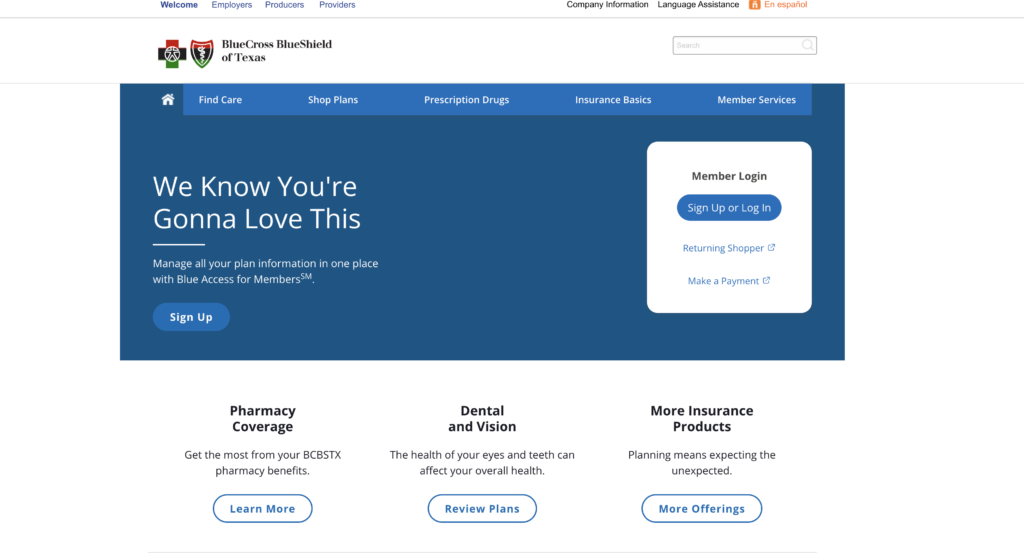Viewport: 1024px width, 560px height.
Task: Click the orange icon beside En español
Action: (x=754, y=5)
